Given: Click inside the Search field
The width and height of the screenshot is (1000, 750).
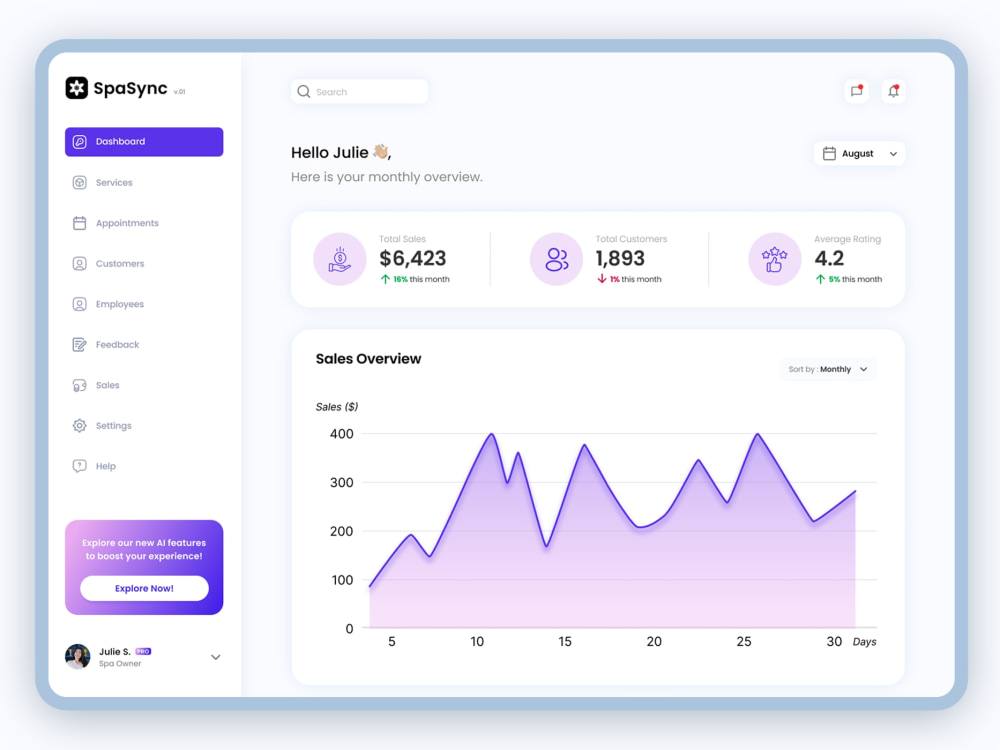Looking at the screenshot, I should coord(360,92).
